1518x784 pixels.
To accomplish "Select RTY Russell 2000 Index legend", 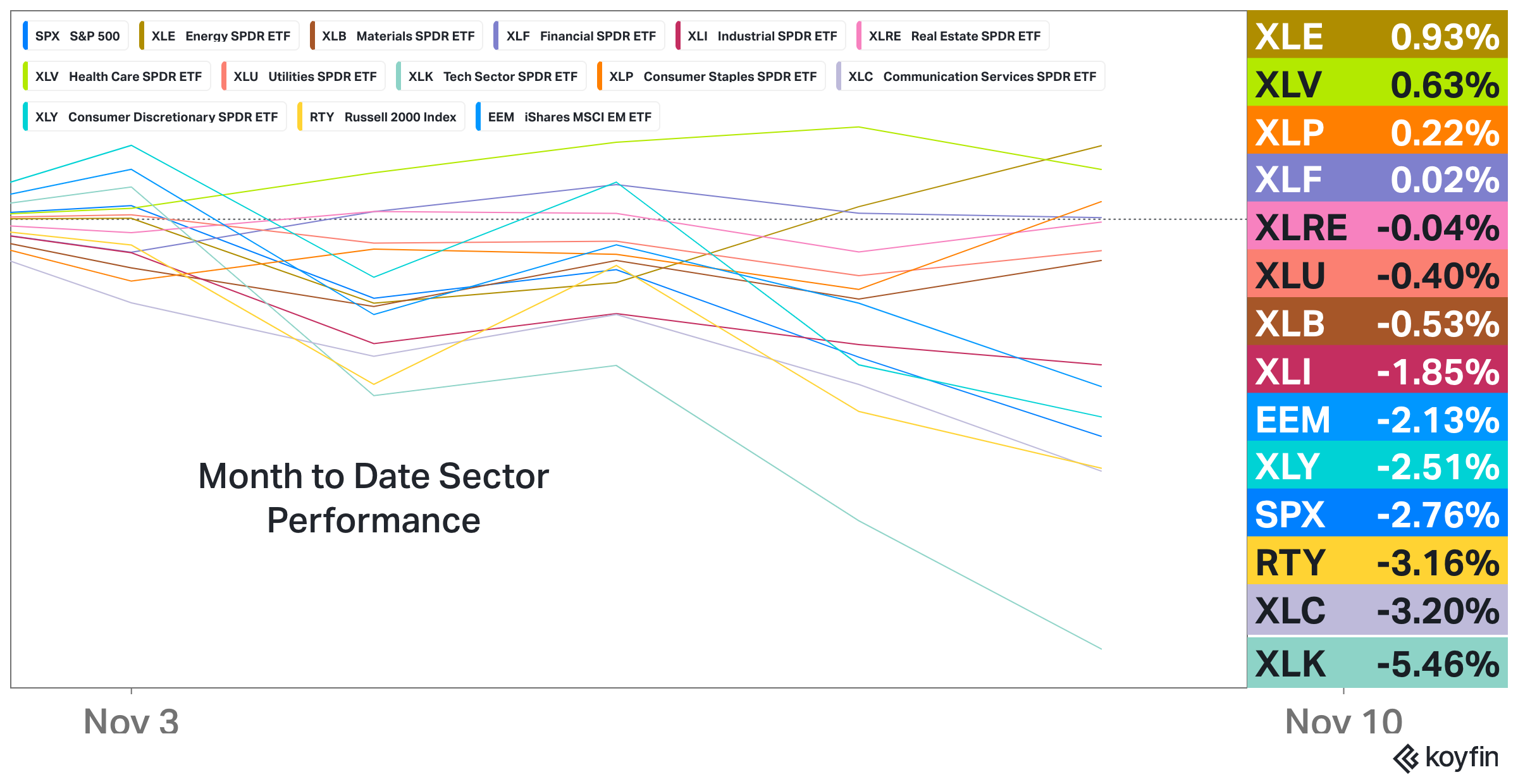I will (x=382, y=117).
